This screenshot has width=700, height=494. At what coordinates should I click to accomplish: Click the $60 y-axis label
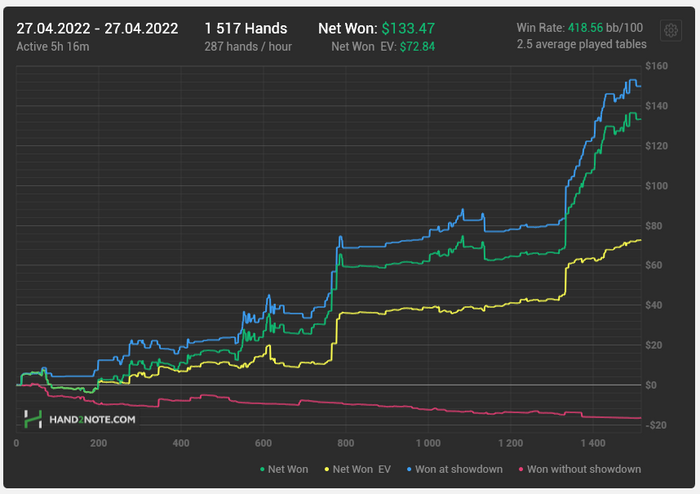(654, 265)
